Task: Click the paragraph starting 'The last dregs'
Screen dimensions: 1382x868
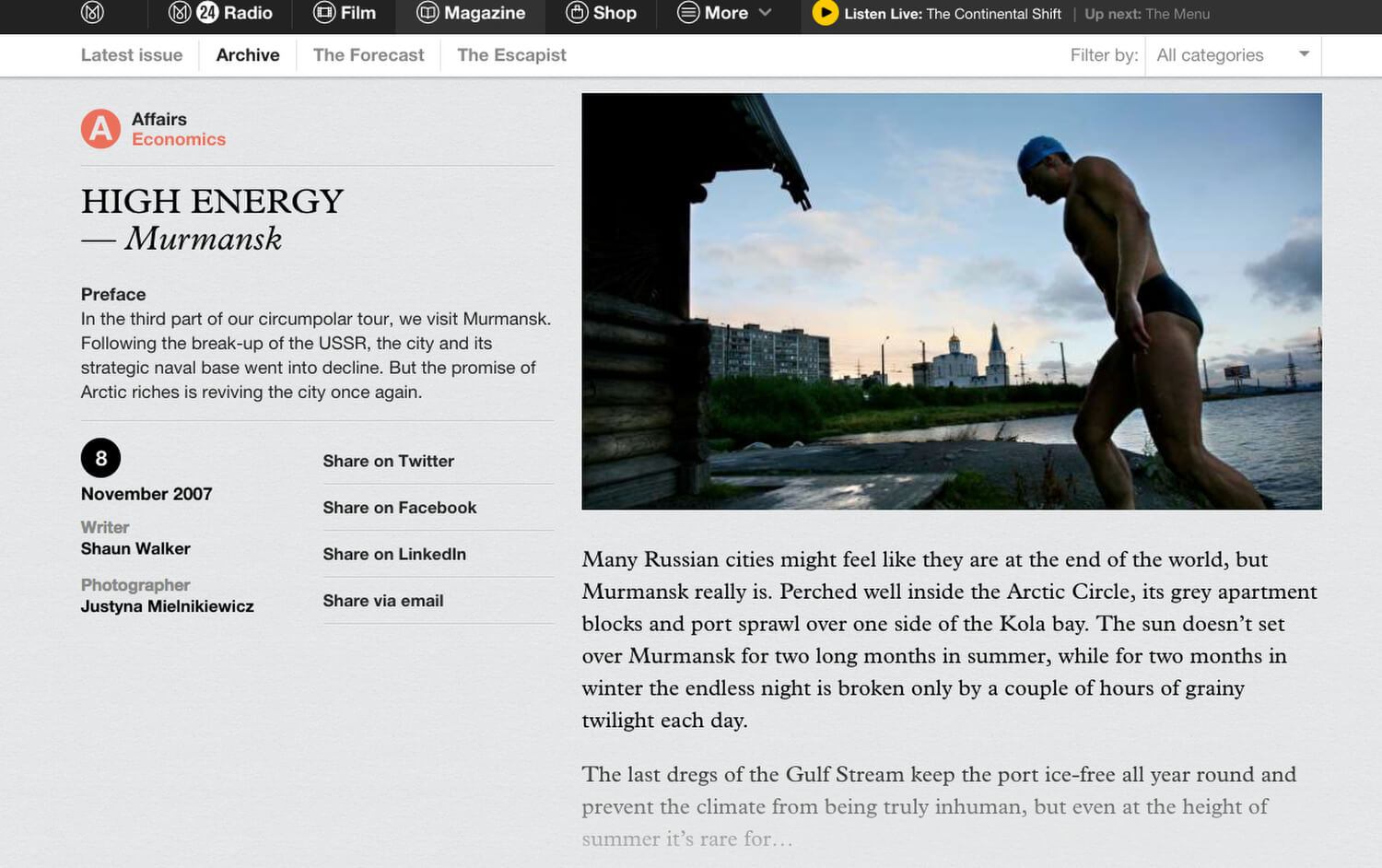Action: point(939,806)
